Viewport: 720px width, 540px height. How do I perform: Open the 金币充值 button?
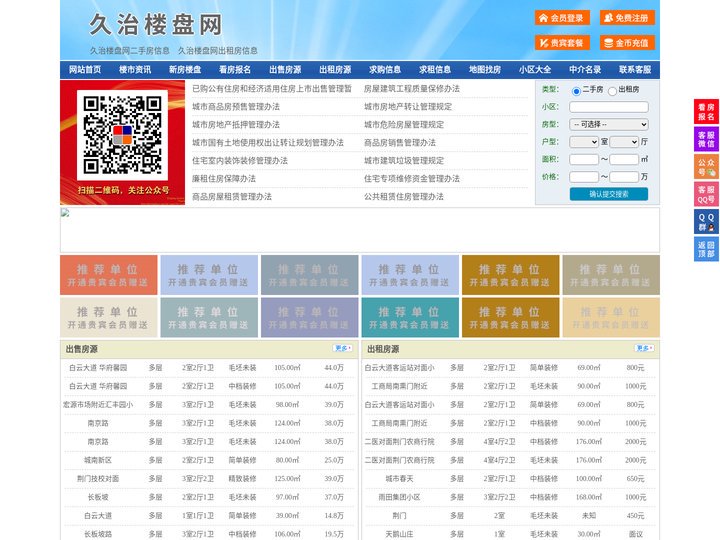(627, 43)
